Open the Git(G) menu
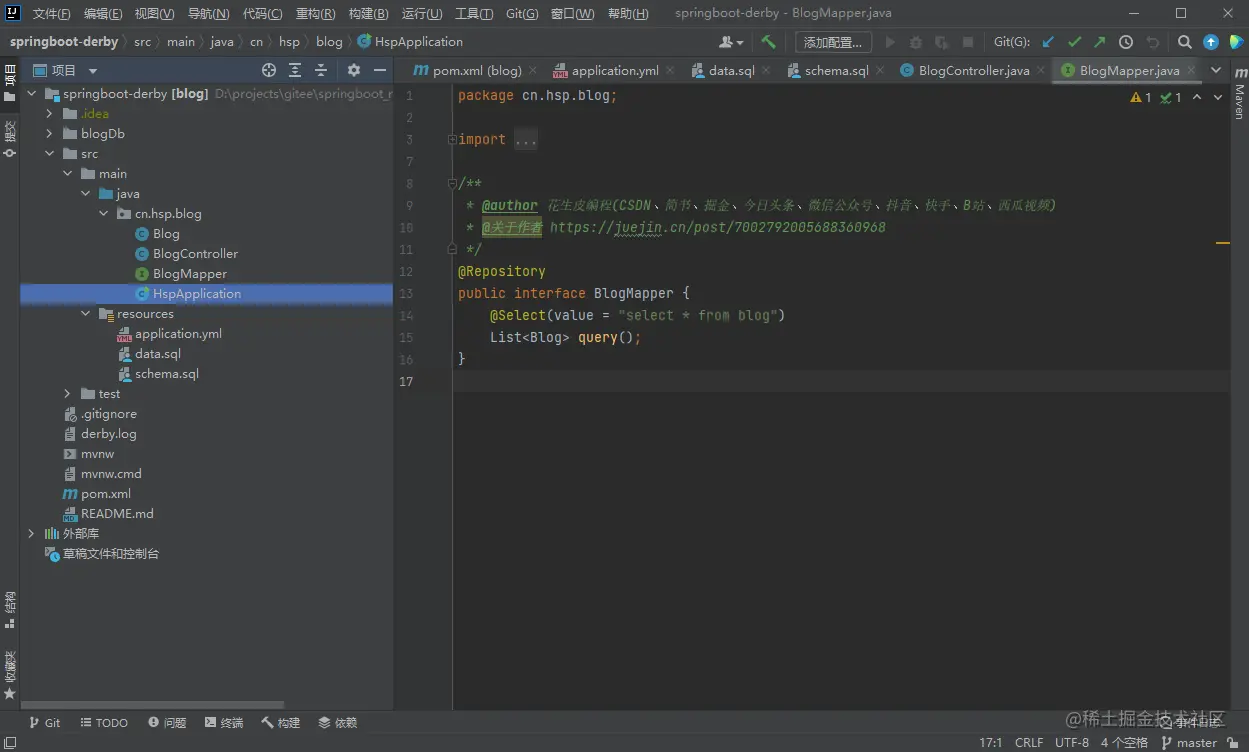1249x752 pixels. click(x=522, y=14)
